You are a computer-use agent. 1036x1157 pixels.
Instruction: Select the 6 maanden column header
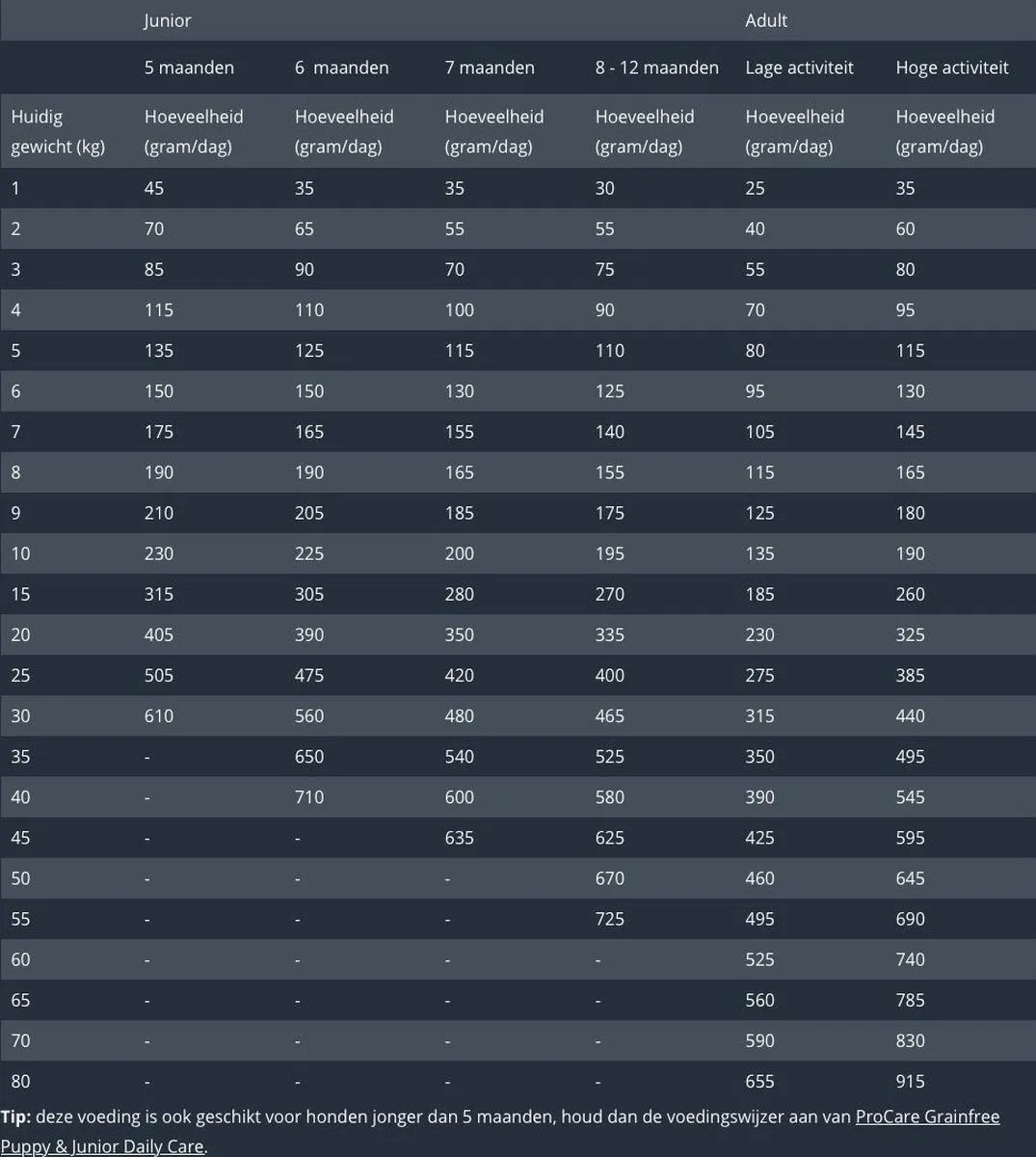pos(341,67)
